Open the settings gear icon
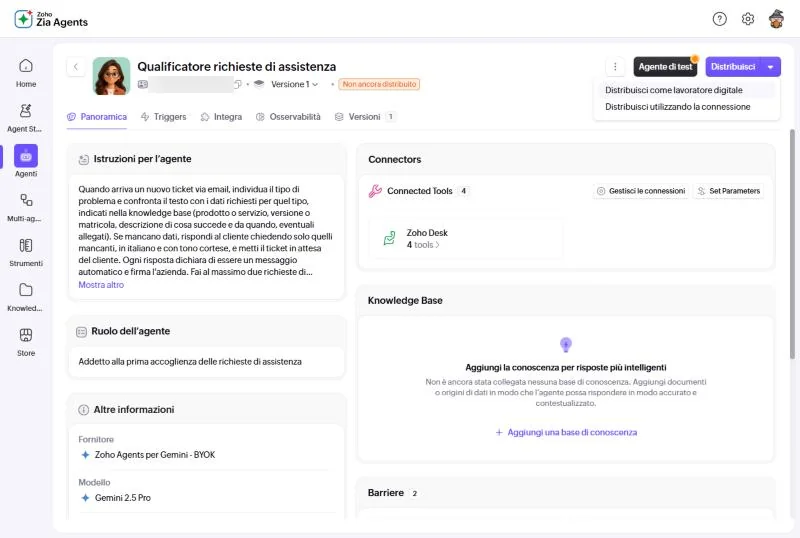 click(x=747, y=19)
